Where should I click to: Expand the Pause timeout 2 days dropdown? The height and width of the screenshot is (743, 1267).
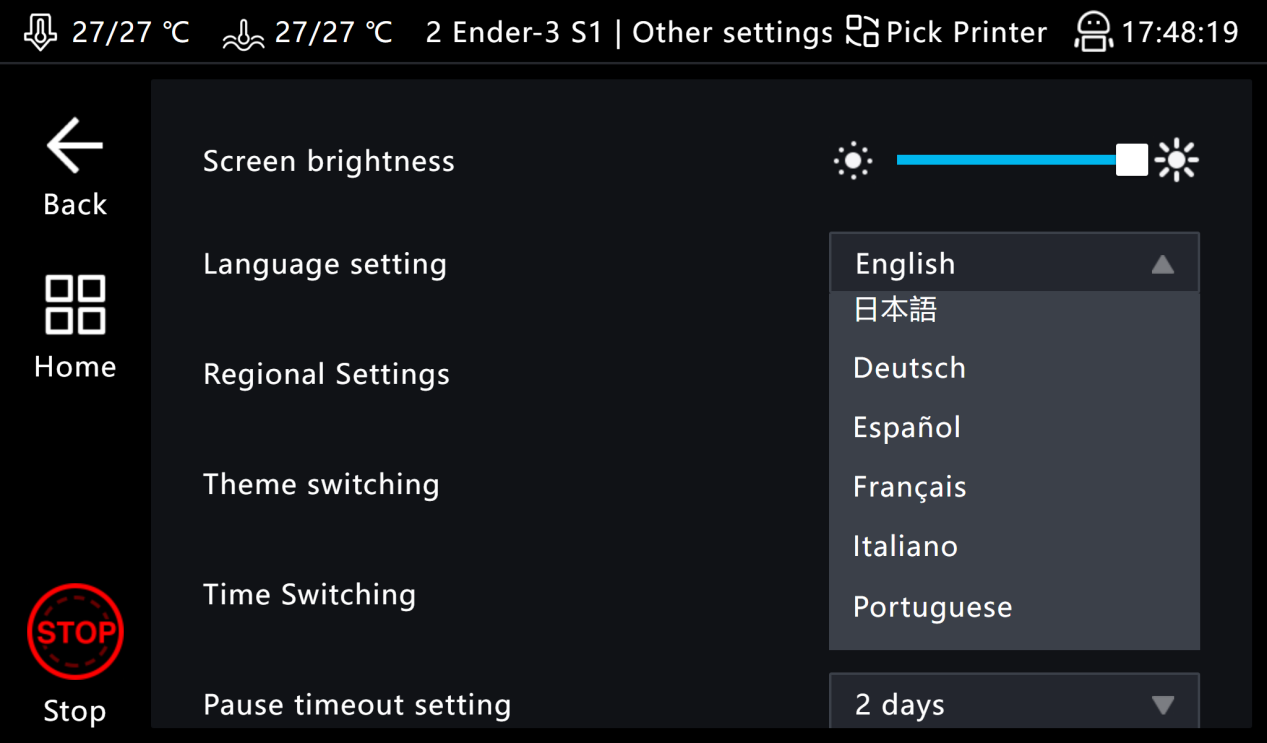1013,704
